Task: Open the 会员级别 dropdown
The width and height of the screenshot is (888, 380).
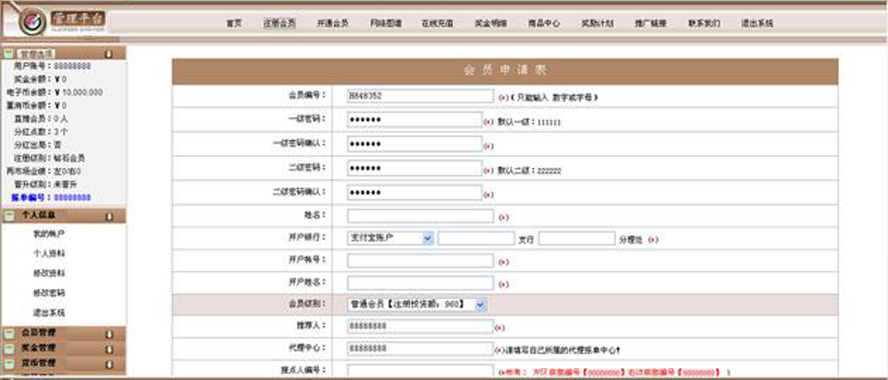Action: click(417, 305)
